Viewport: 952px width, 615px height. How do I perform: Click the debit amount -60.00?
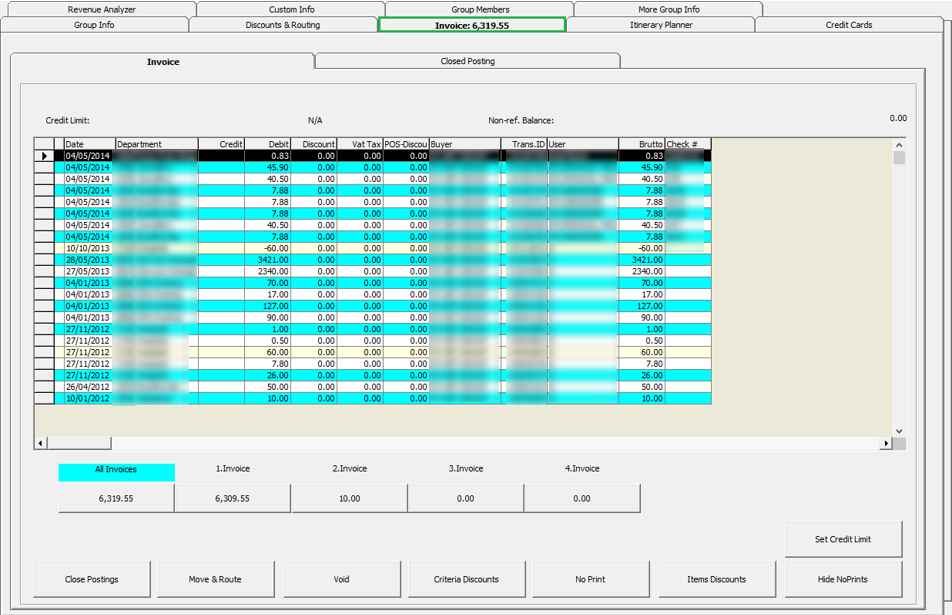[268, 248]
